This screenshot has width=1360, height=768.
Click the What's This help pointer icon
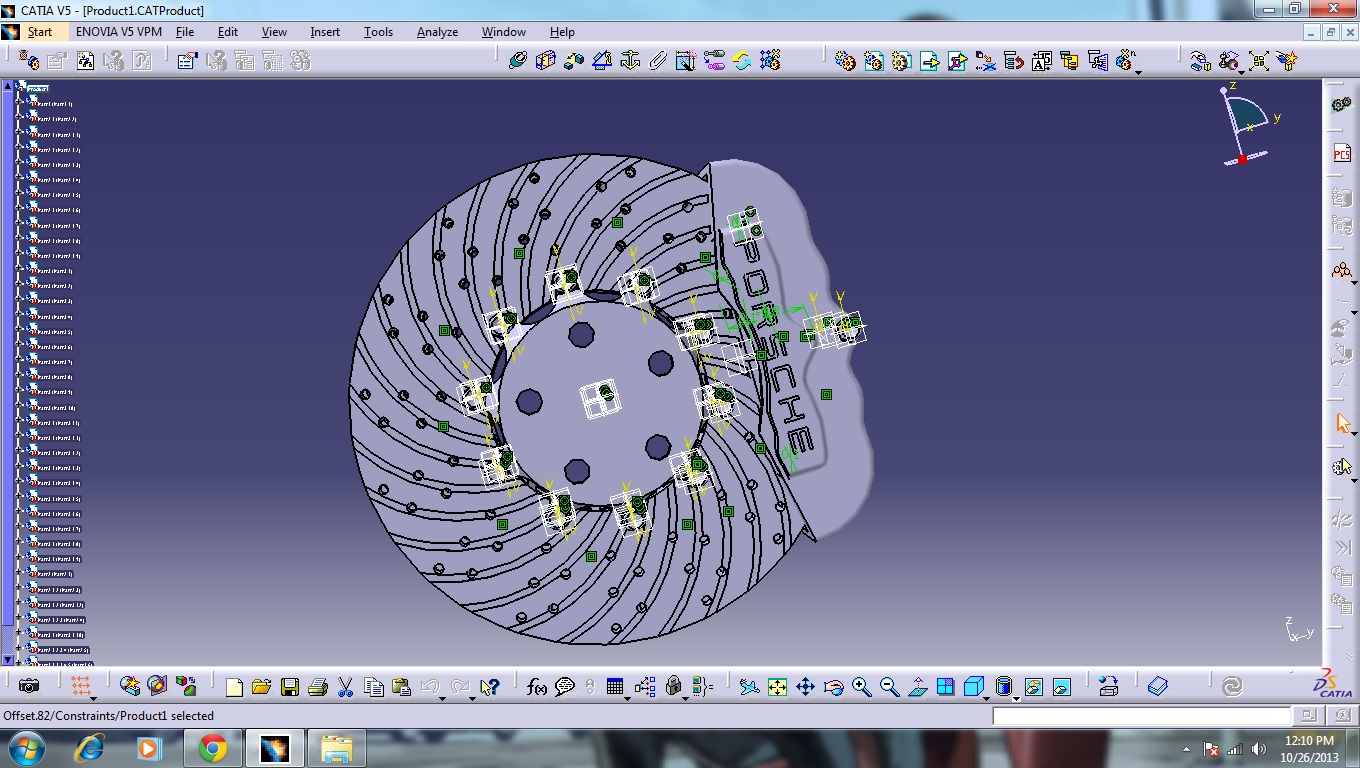coord(489,687)
